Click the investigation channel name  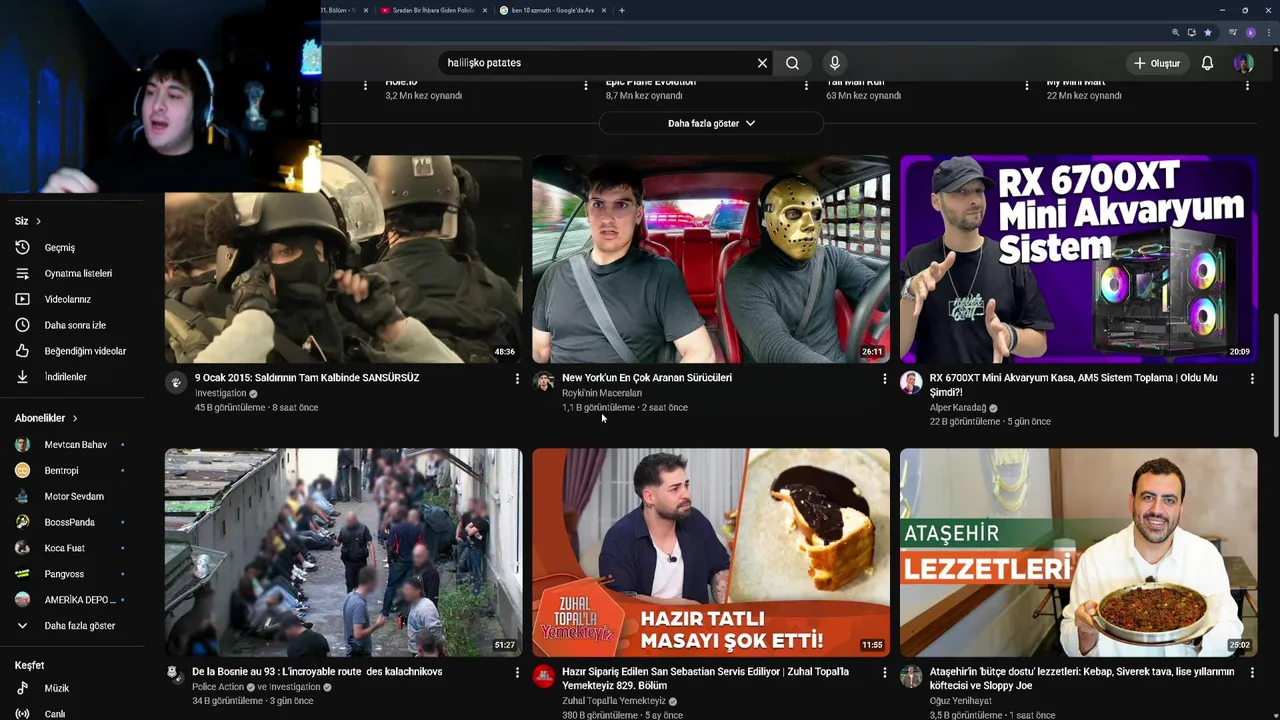(220, 393)
